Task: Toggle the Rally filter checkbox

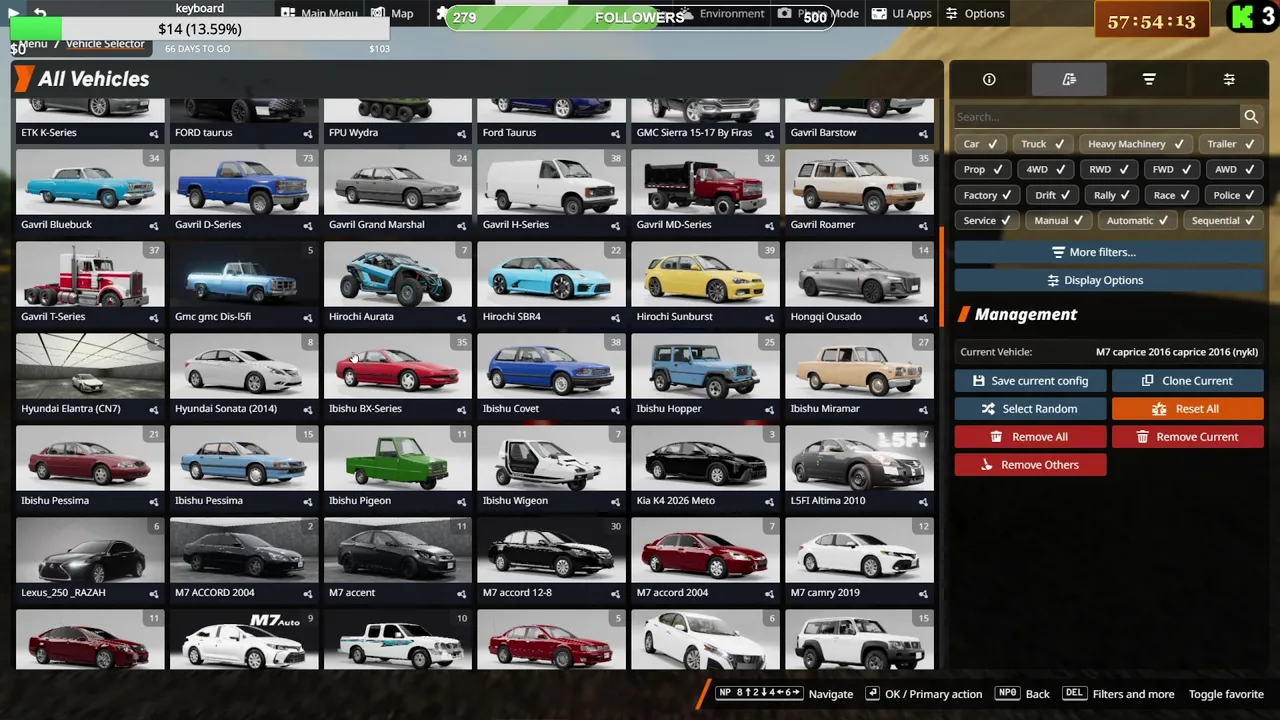Action: pyautogui.click(x=1111, y=196)
